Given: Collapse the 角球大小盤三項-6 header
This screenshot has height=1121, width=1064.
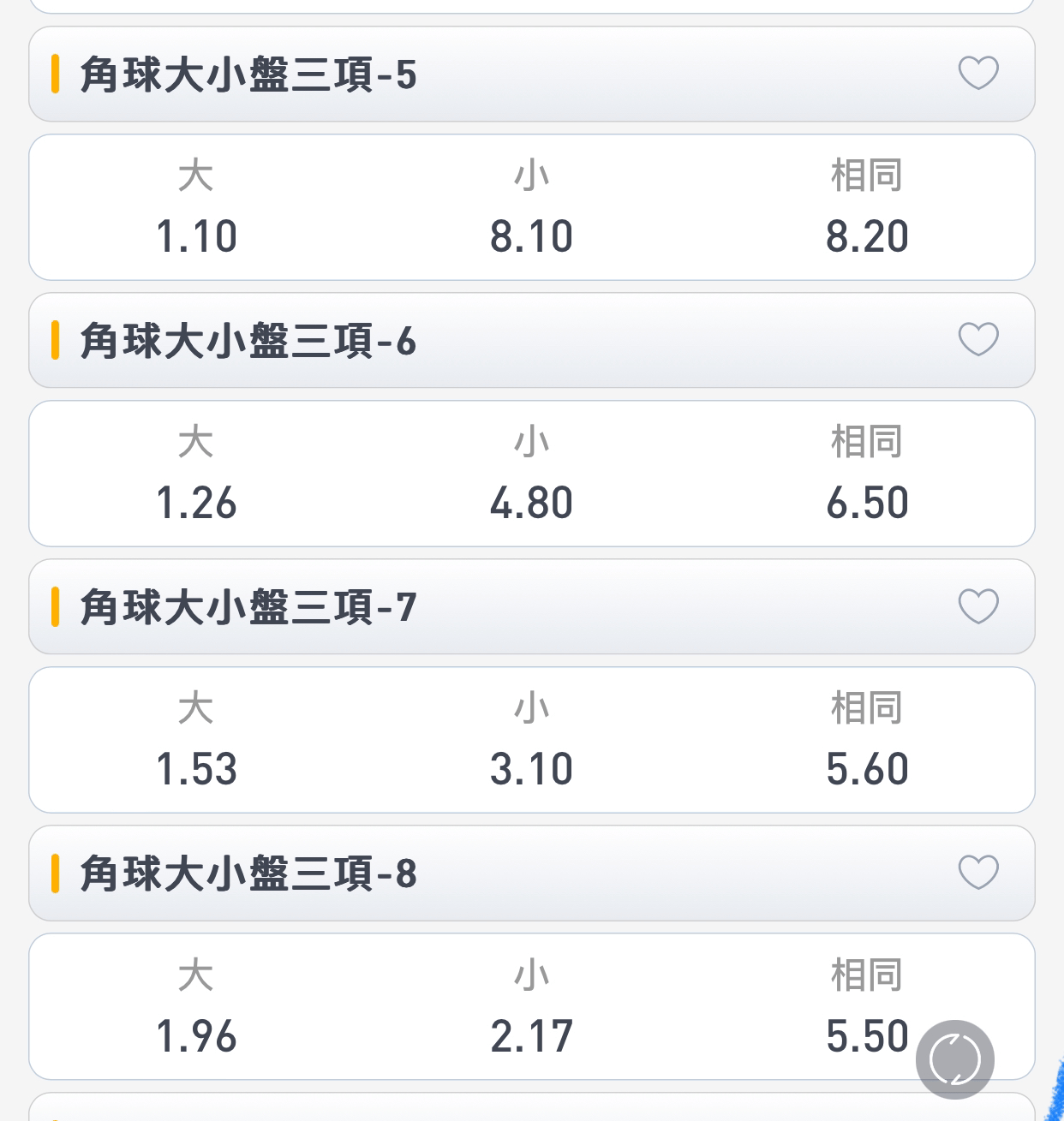Looking at the screenshot, I should tap(532, 341).
